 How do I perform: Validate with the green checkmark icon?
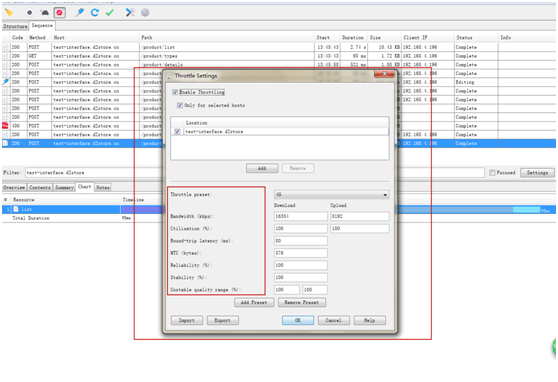[110, 13]
